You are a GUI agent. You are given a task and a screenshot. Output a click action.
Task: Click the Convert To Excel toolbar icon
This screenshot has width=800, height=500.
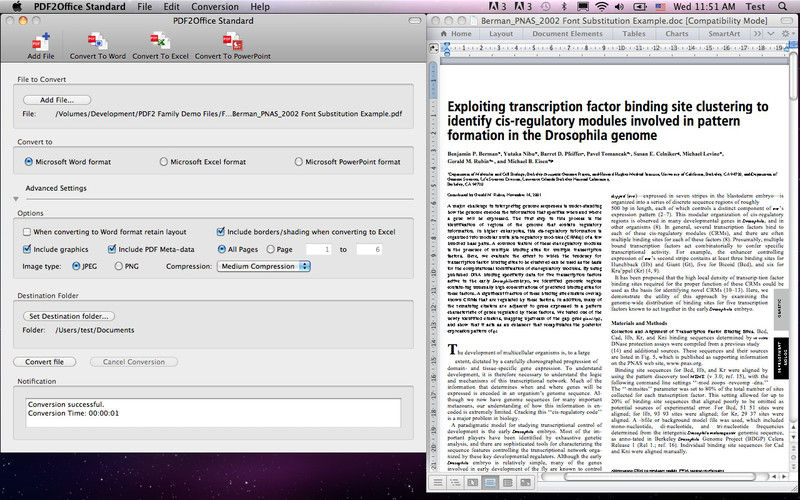click(x=160, y=45)
